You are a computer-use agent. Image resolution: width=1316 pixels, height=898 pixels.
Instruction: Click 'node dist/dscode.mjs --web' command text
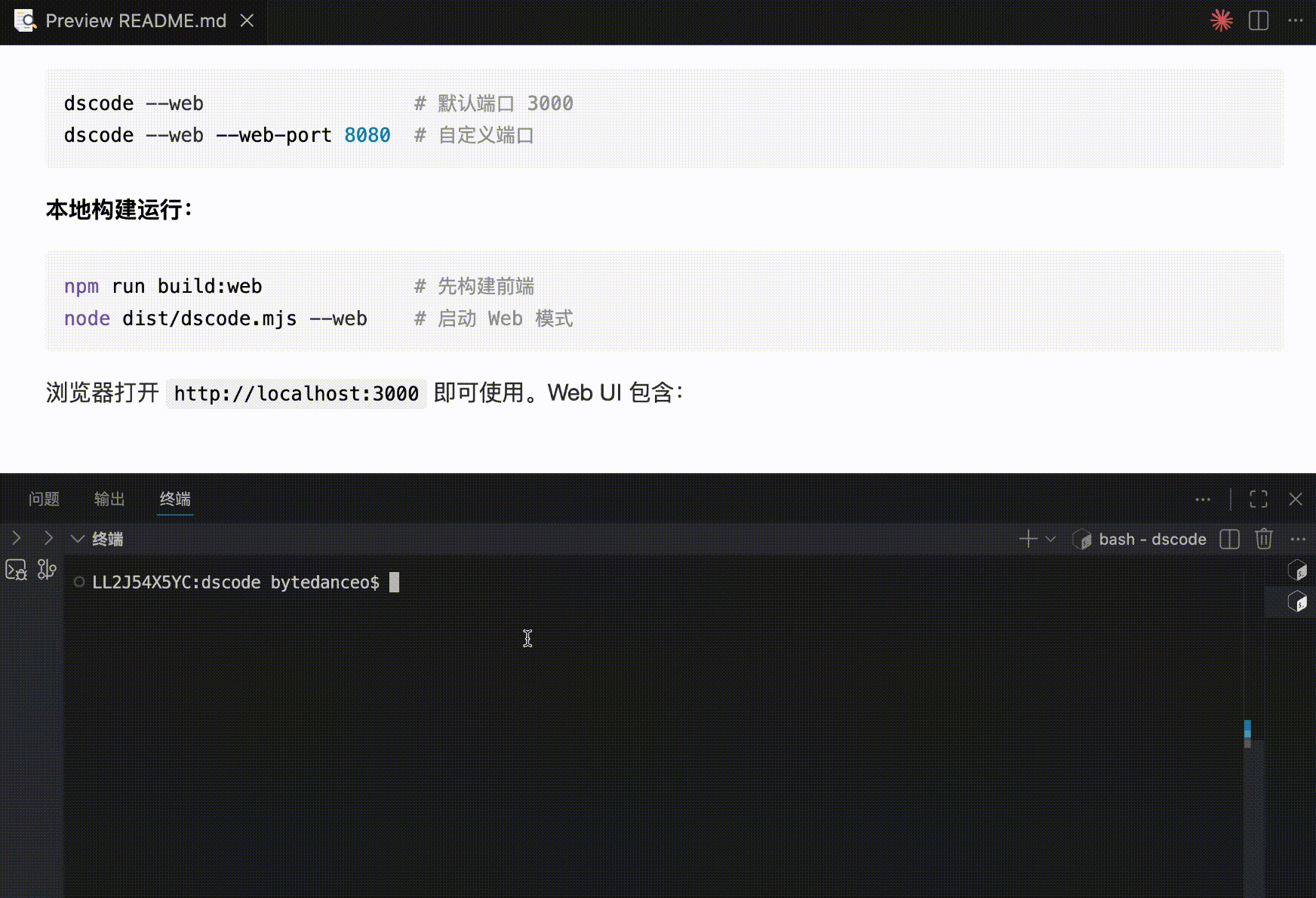(216, 318)
